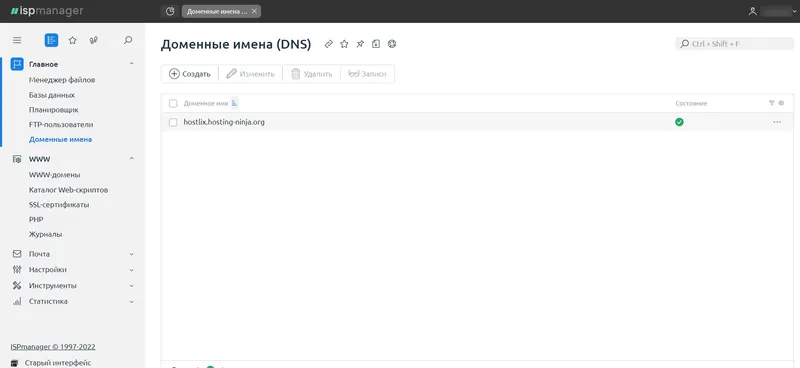Image resolution: width=800 pixels, height=368 pixels.
Task: Click the Изменить button
Action: click(251, 74)
